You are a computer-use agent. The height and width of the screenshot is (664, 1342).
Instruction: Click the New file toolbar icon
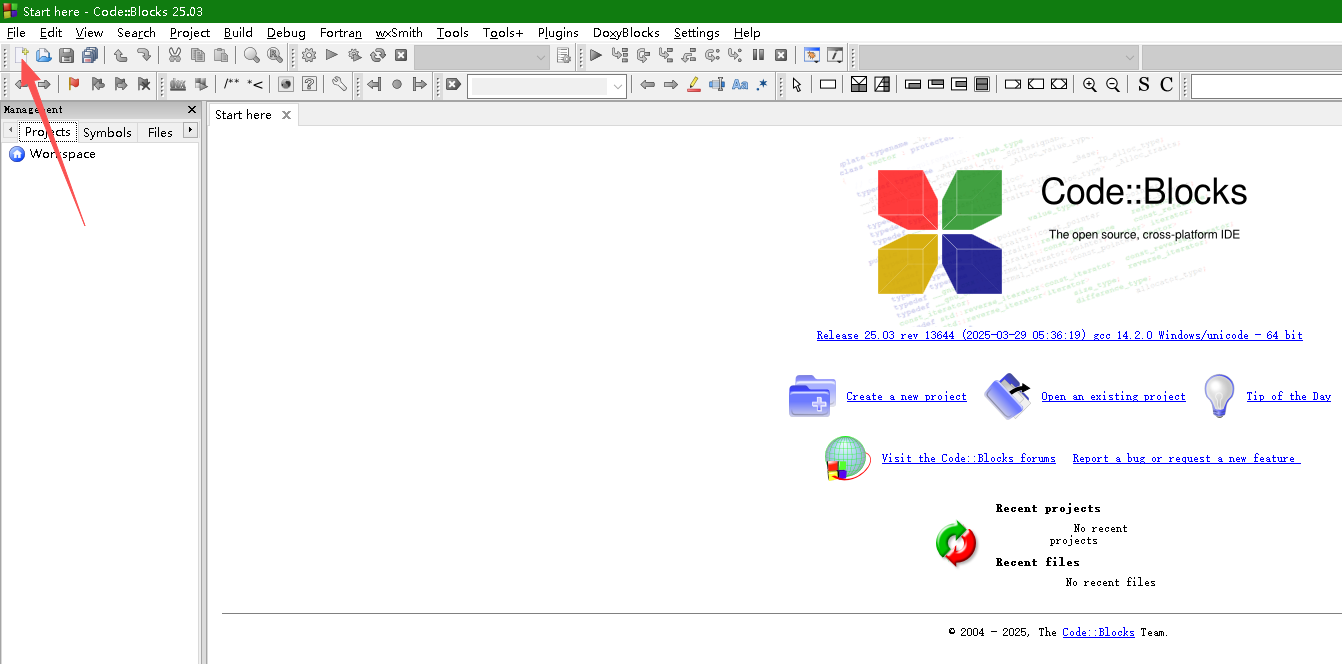(21, 56)
